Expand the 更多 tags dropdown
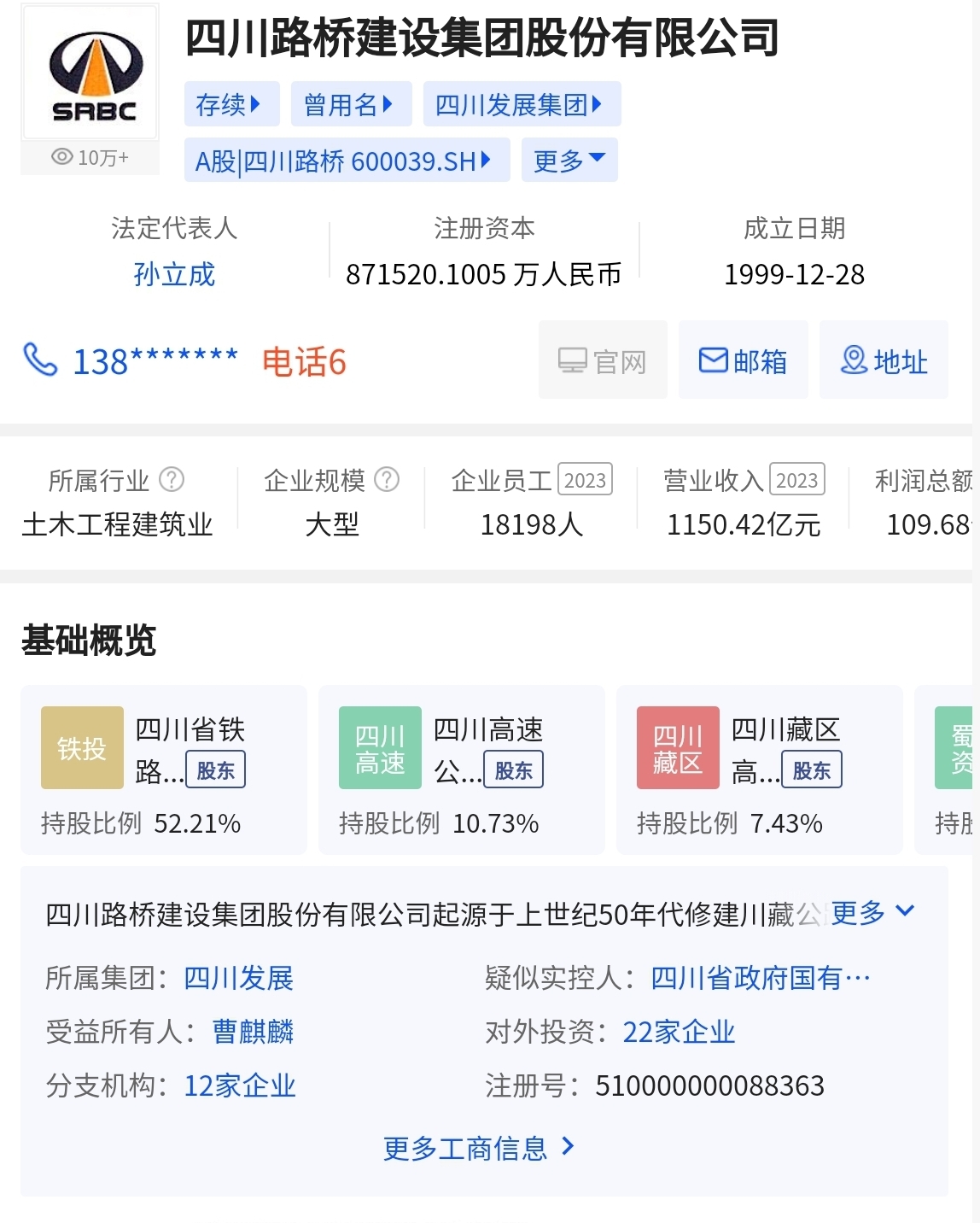This screenshot has height=1223, width=980. [569, 161]
